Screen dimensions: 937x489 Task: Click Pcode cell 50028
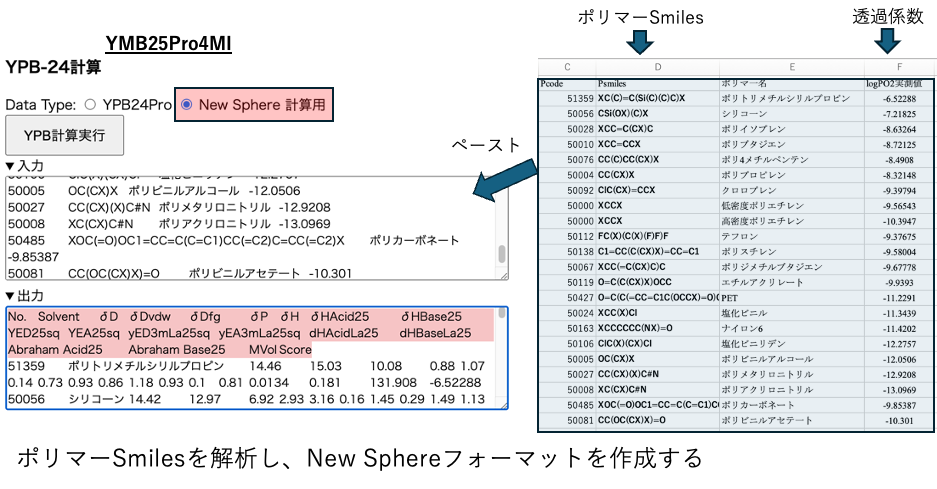tap(567, 129)
